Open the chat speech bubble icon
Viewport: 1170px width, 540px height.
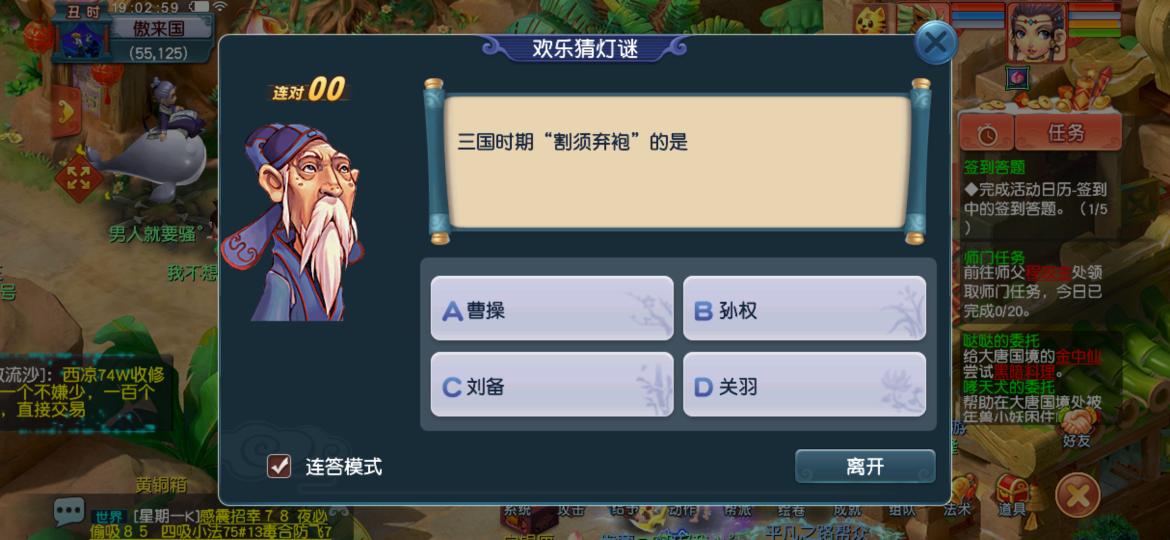[69, 511]
